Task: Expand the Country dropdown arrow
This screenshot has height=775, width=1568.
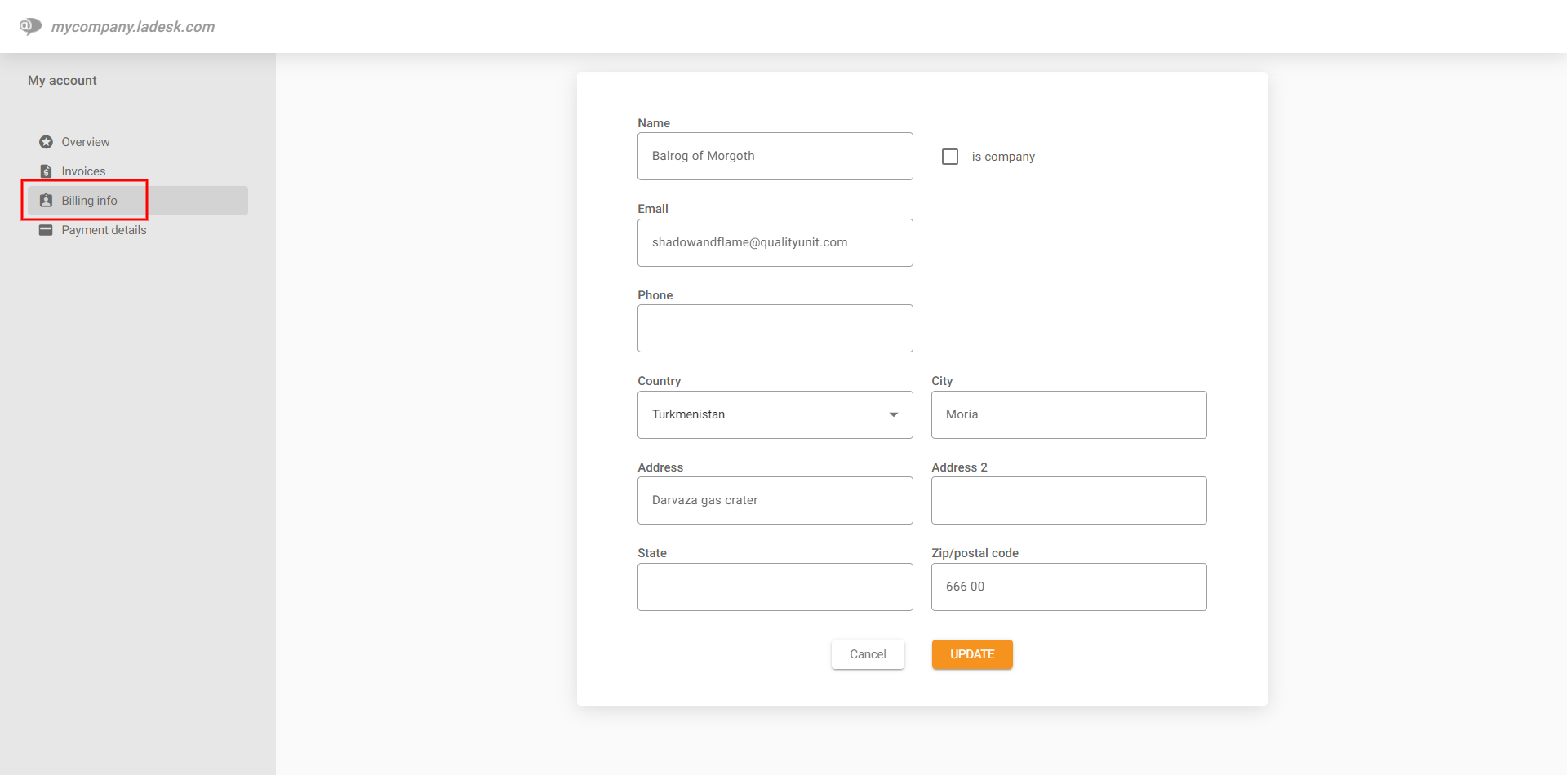Action: coord(894,414)
